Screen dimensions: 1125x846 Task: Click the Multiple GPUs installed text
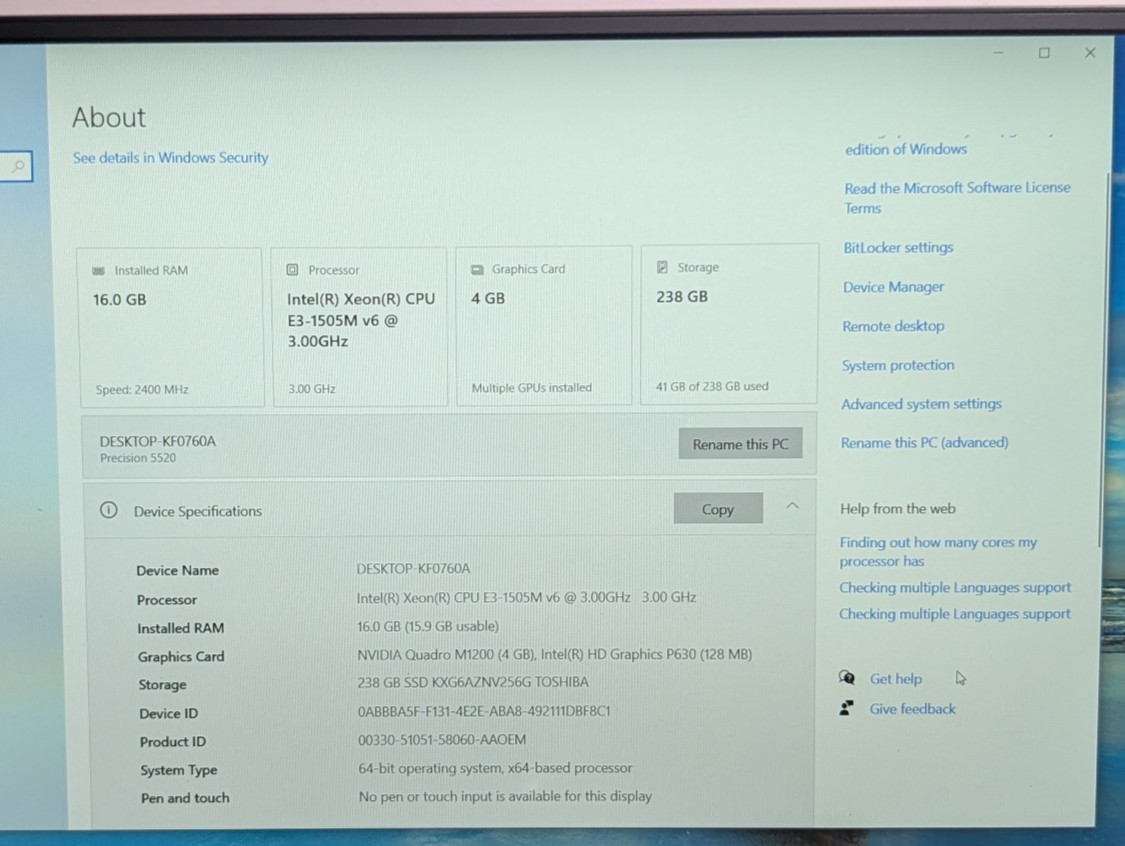click(532, 387)
